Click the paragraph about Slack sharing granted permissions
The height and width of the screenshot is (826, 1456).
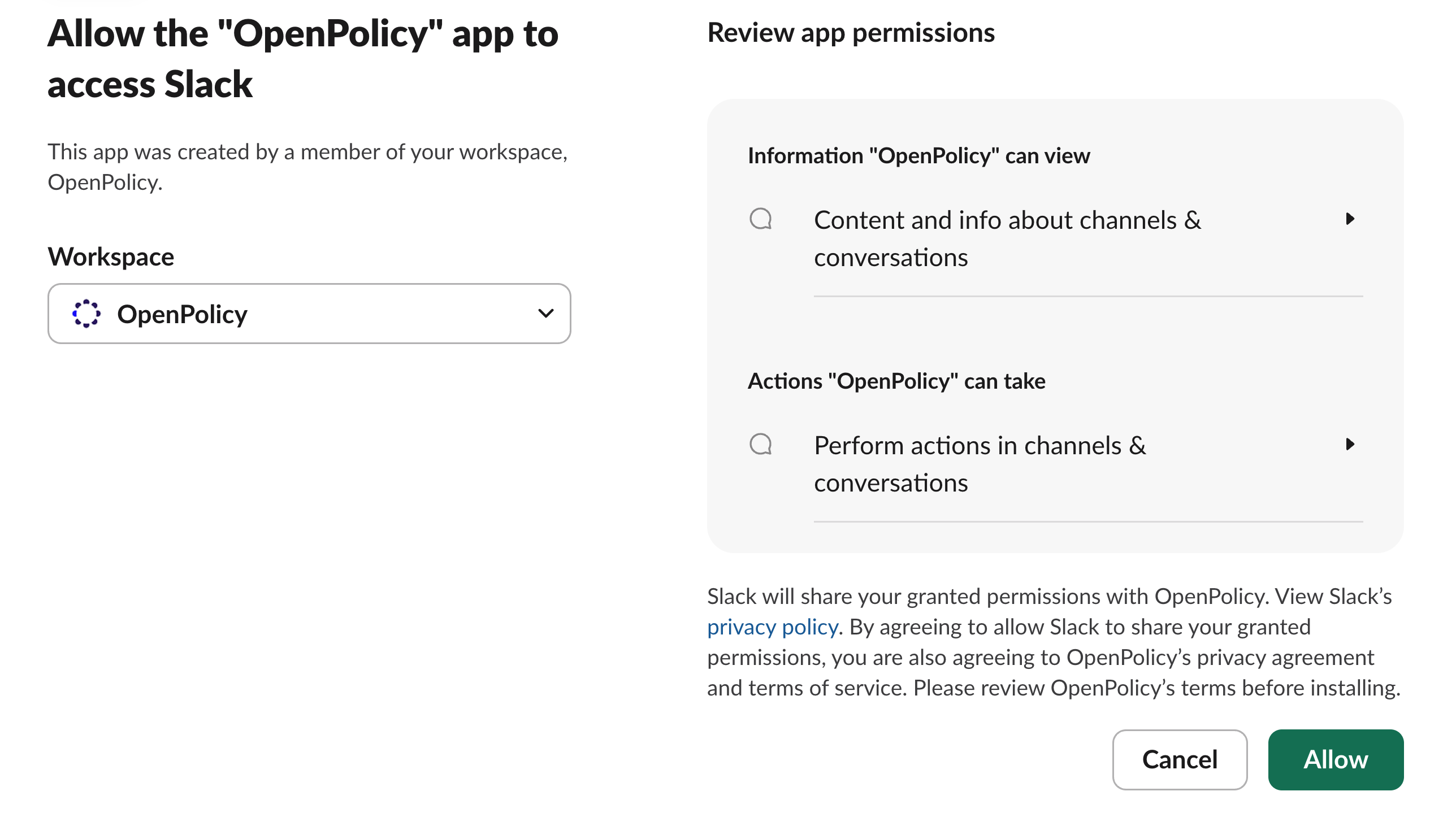click(1053, 657)
